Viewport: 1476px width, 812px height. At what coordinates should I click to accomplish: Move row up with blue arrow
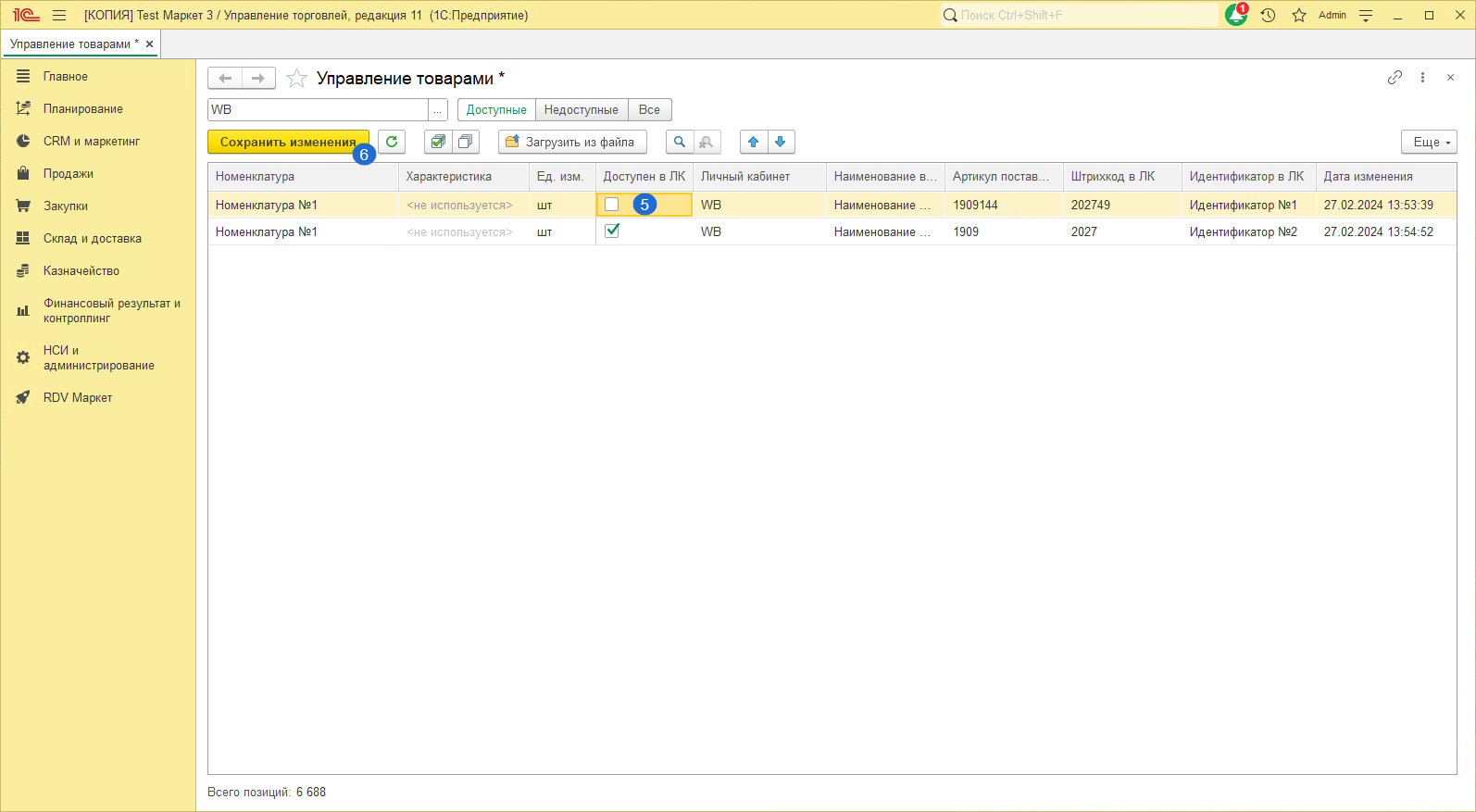pos(754,142)
